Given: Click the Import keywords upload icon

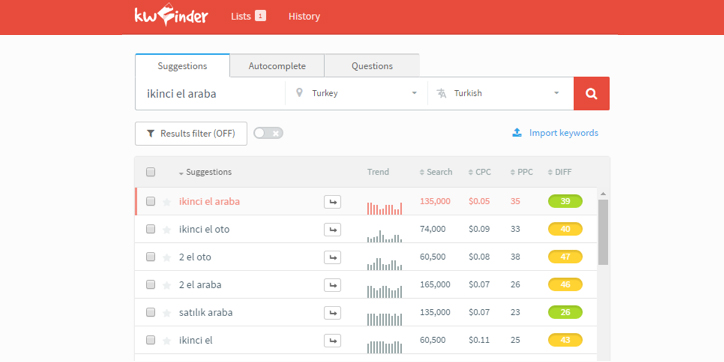Looking at the screenshot, I should (x=517, y=133).
